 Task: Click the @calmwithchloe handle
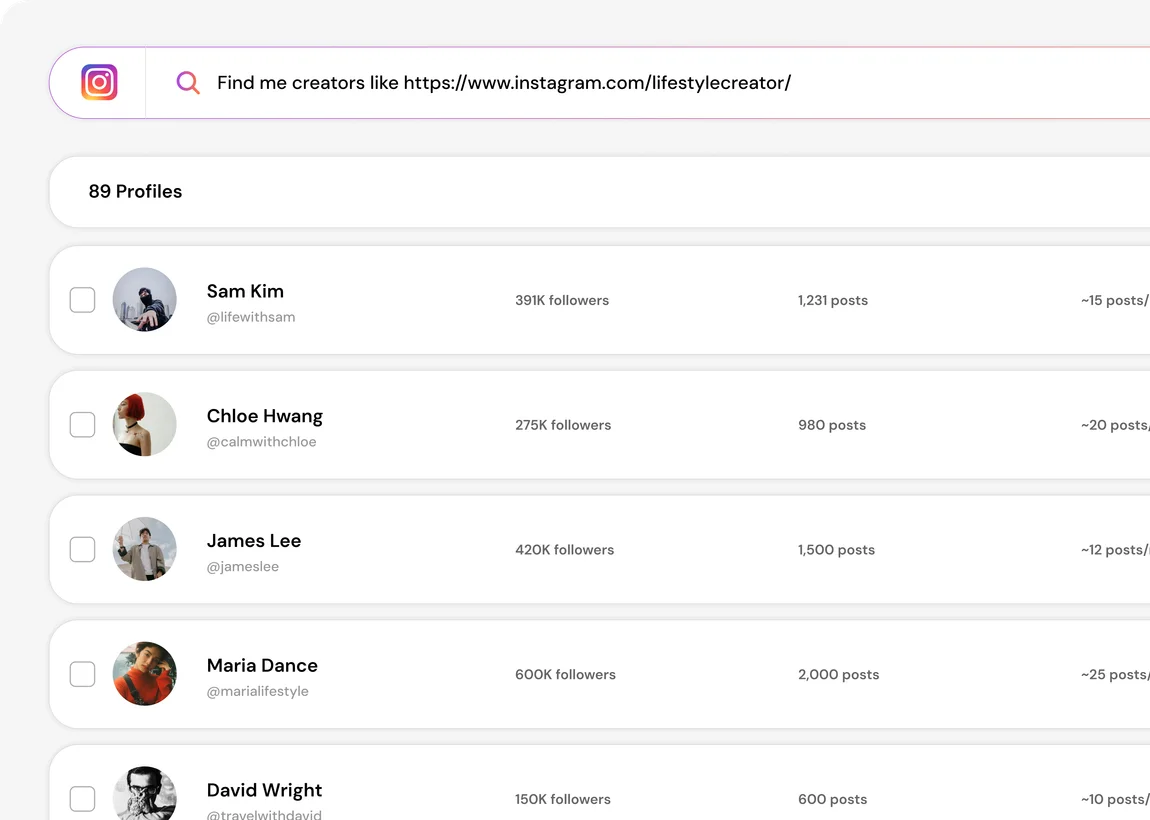pos(261,442)
